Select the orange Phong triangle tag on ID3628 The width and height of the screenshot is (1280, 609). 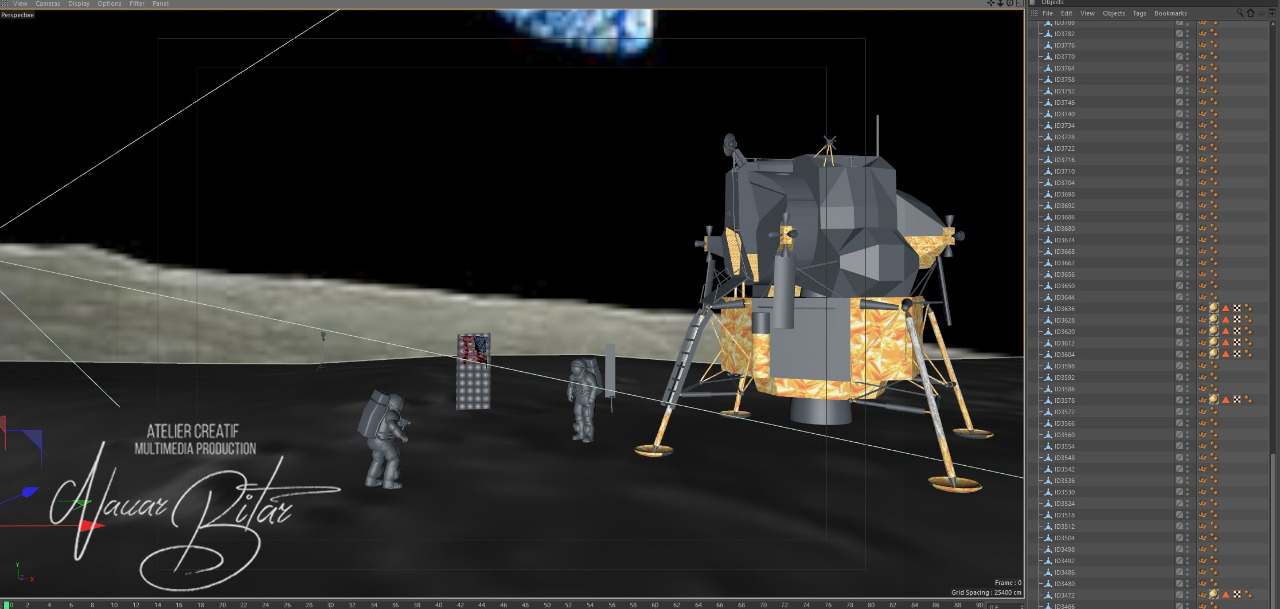pyautogui.click(x=1225, y=320)
